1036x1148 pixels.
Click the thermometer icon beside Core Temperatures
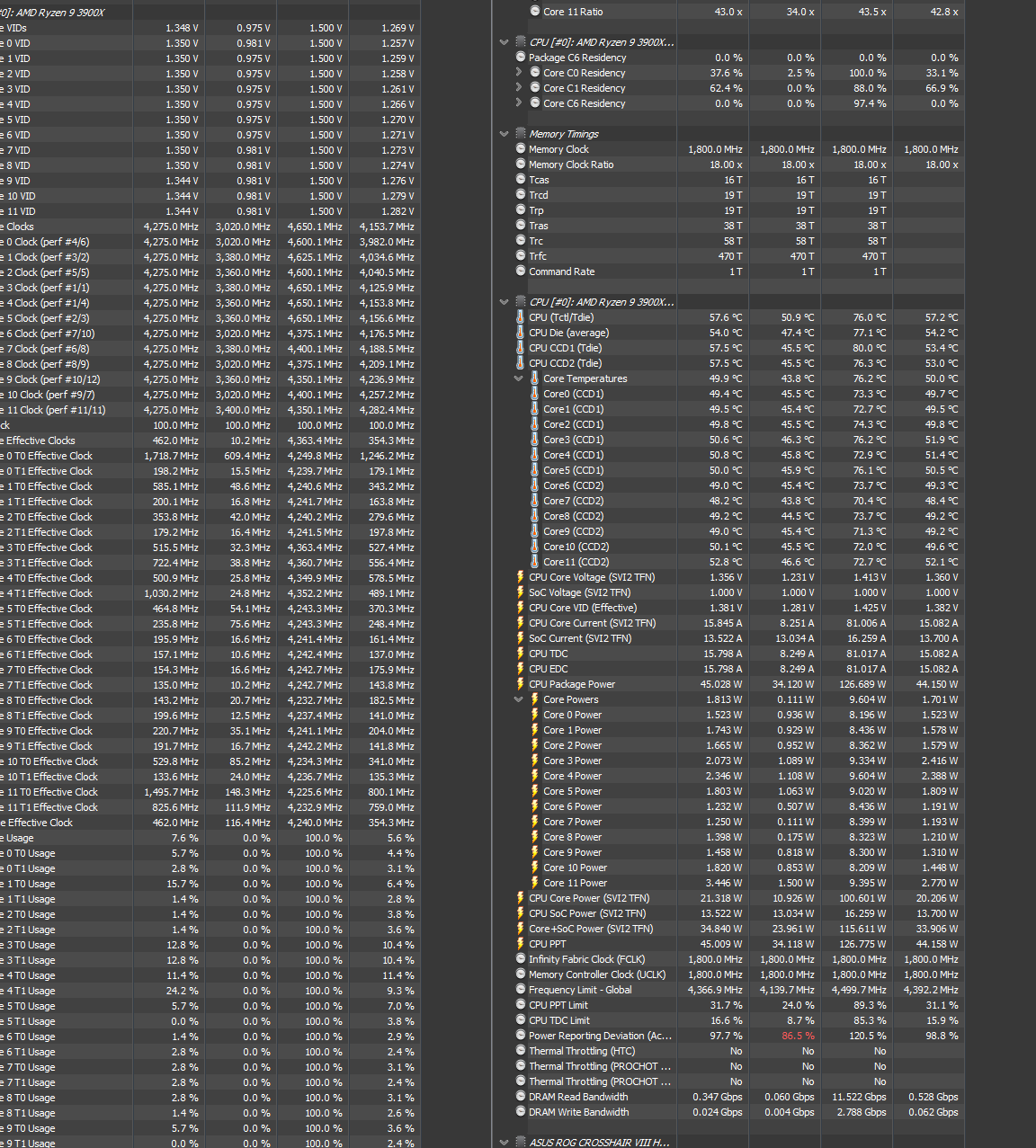(535, 378)
